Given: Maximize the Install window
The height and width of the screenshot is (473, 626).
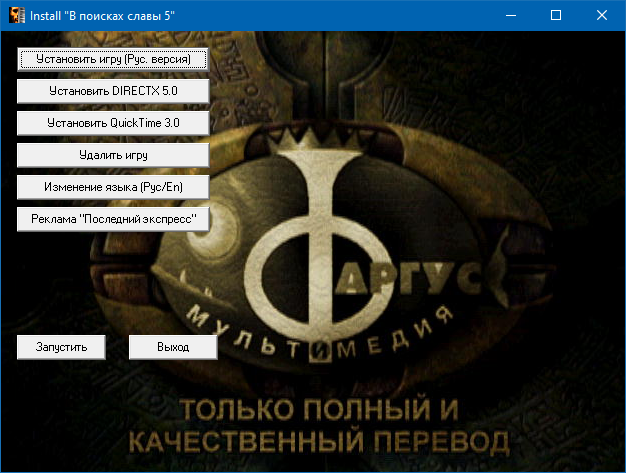Looking at the screenshot, I should pyautogui.click(x=556, y=16).
